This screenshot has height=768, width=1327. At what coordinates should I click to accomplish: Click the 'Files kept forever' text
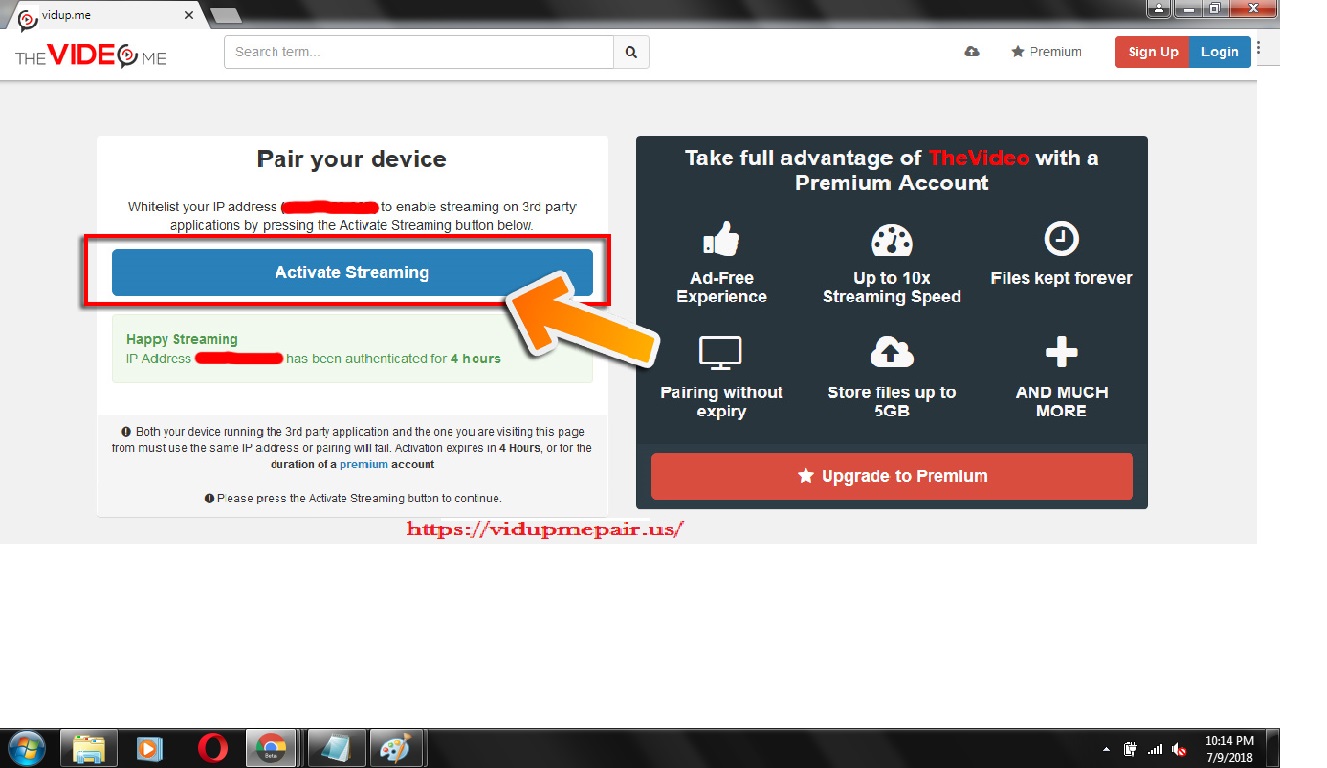tap(1061, 278)
